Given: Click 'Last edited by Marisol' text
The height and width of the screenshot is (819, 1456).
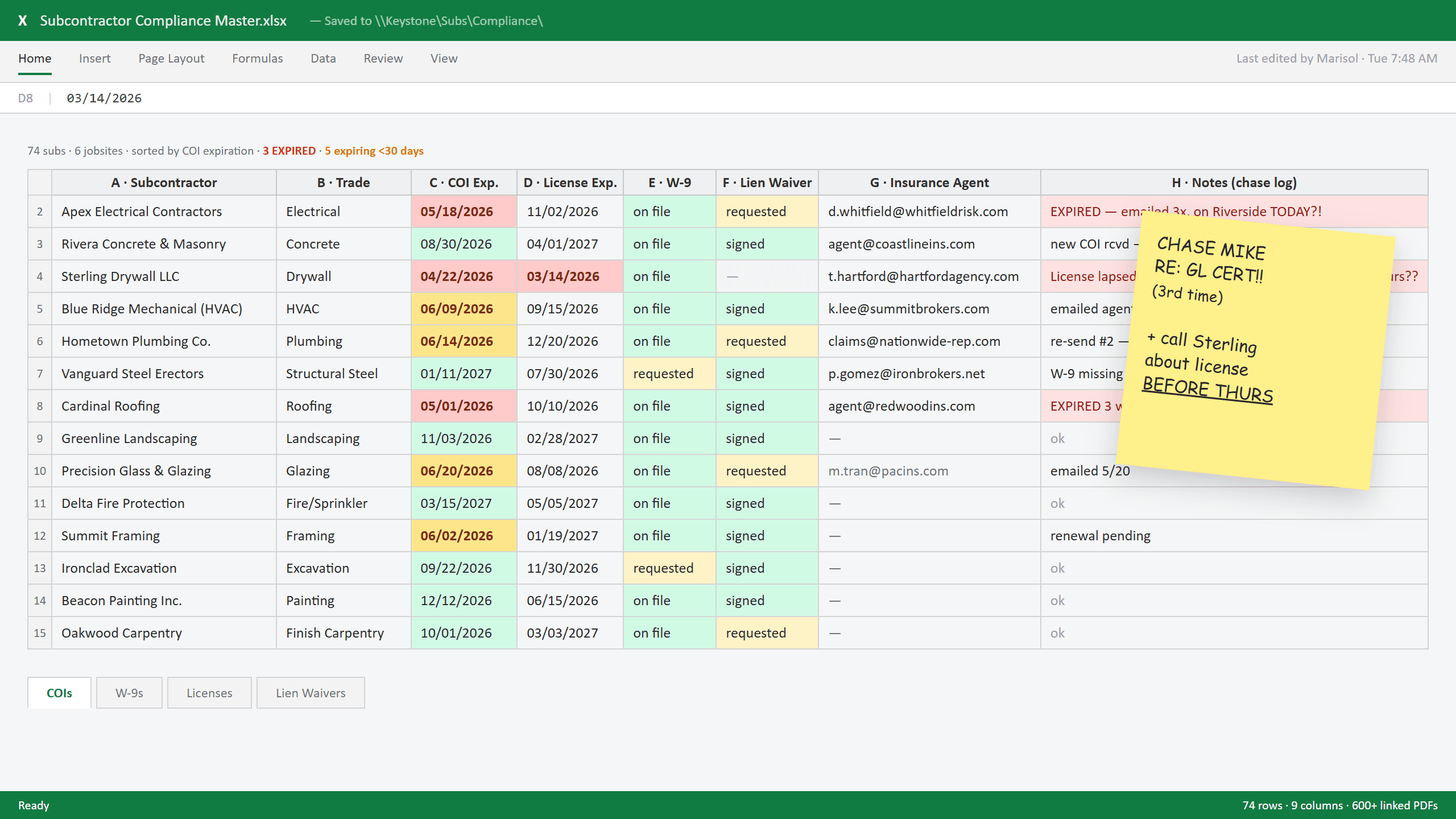Looking at the screenshot, I should 1297,59.
